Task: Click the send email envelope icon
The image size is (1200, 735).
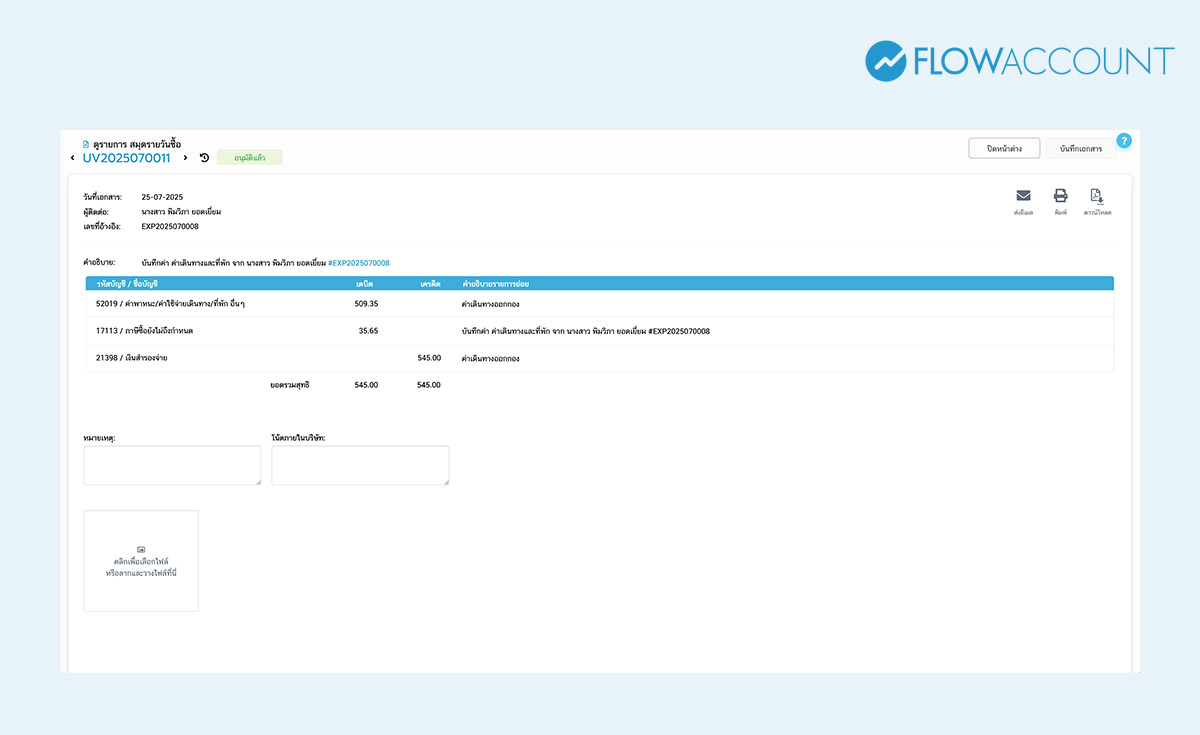Action: tap(1023, 196)
